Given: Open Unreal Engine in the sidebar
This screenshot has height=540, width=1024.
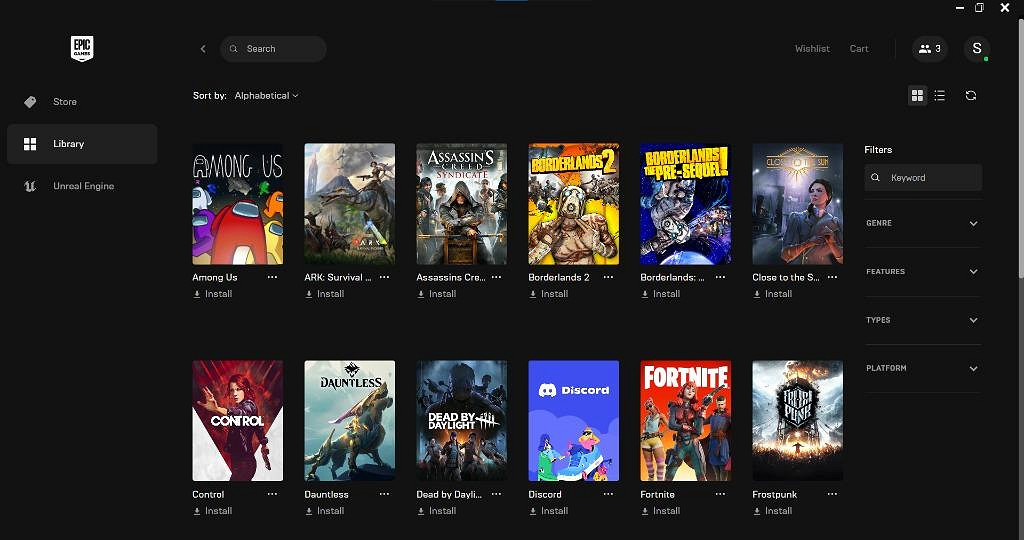Looking at the screenshot, I should pyautogui.click(x=83, y=186).
